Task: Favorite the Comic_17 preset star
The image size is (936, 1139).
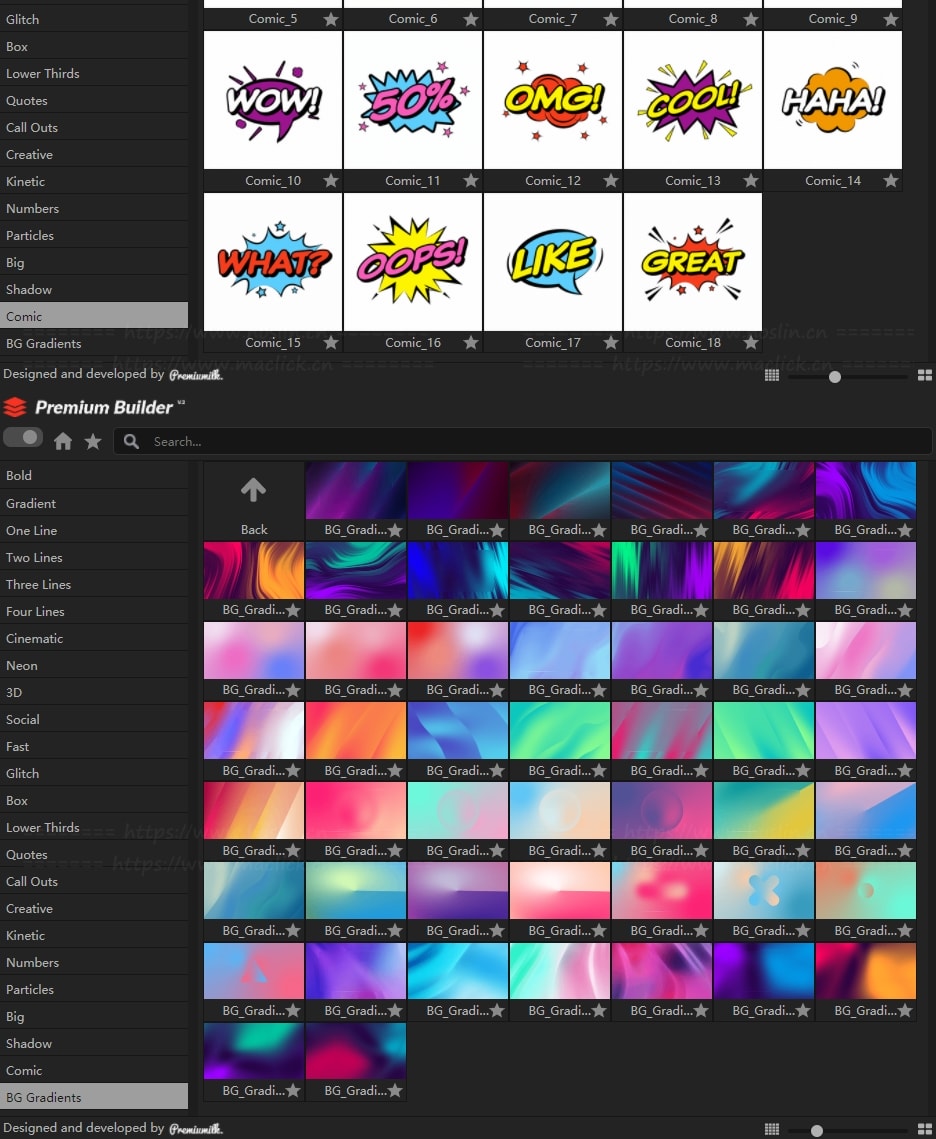Action: (611, 342)
